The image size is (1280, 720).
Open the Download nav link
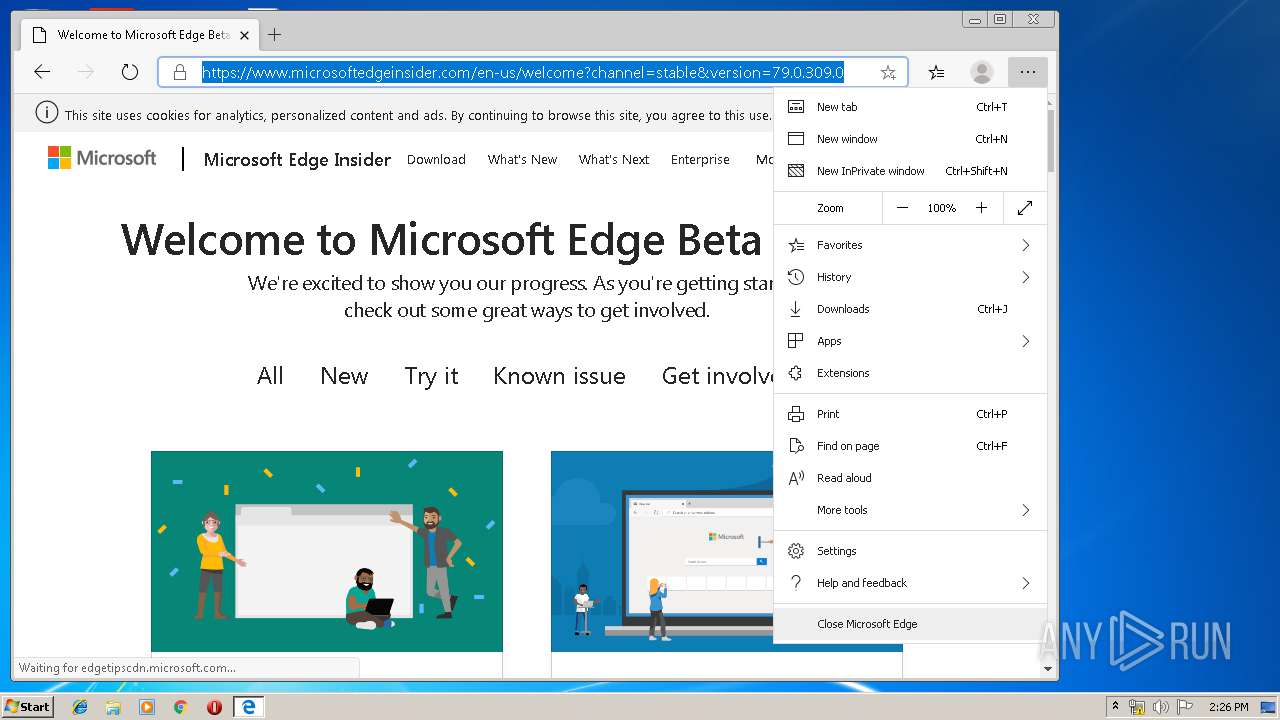coord(436,160)
